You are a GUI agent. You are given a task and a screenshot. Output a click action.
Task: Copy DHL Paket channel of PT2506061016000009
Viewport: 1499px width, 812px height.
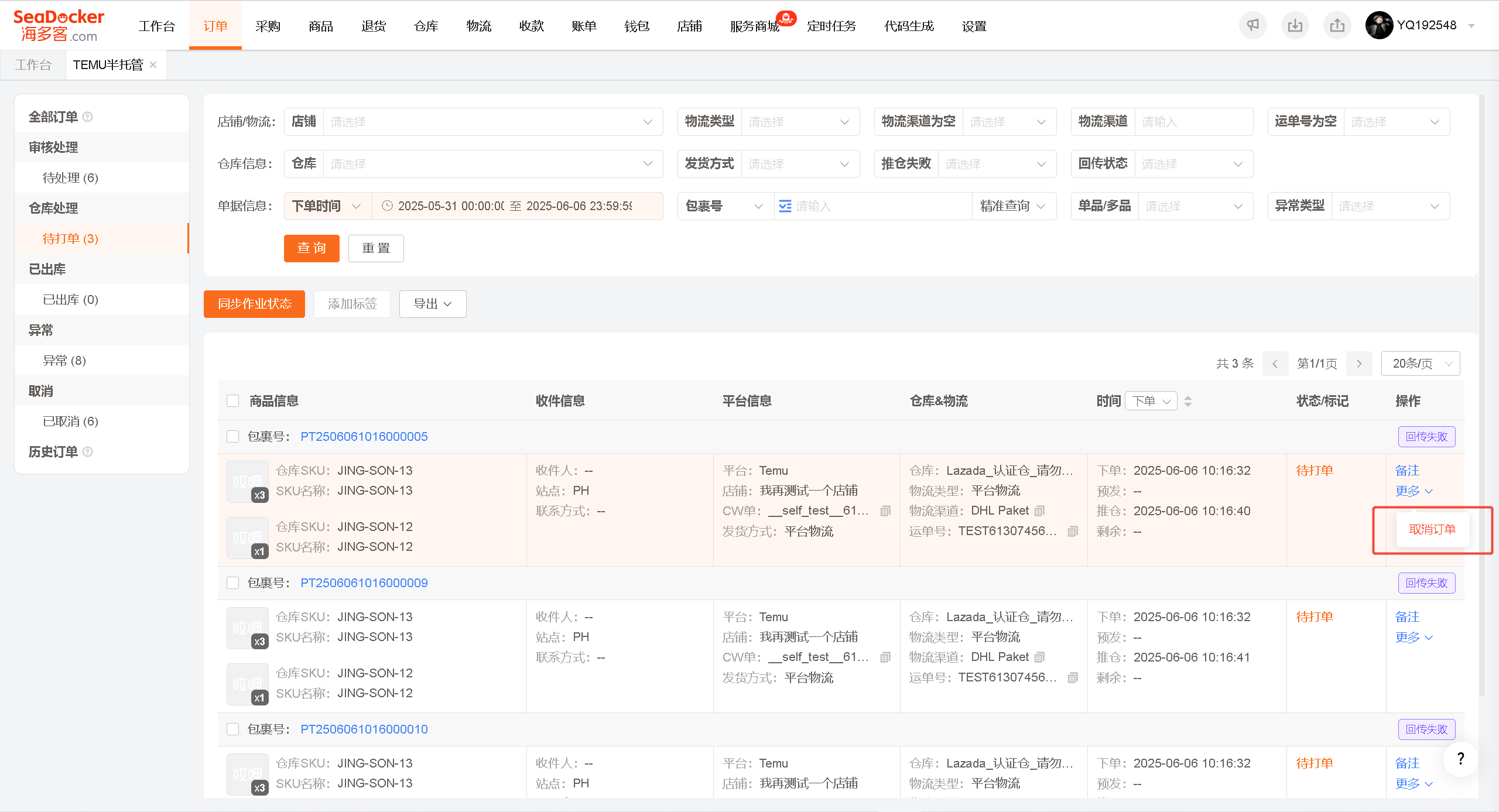pyautogui.click(x=1039, y=657)
